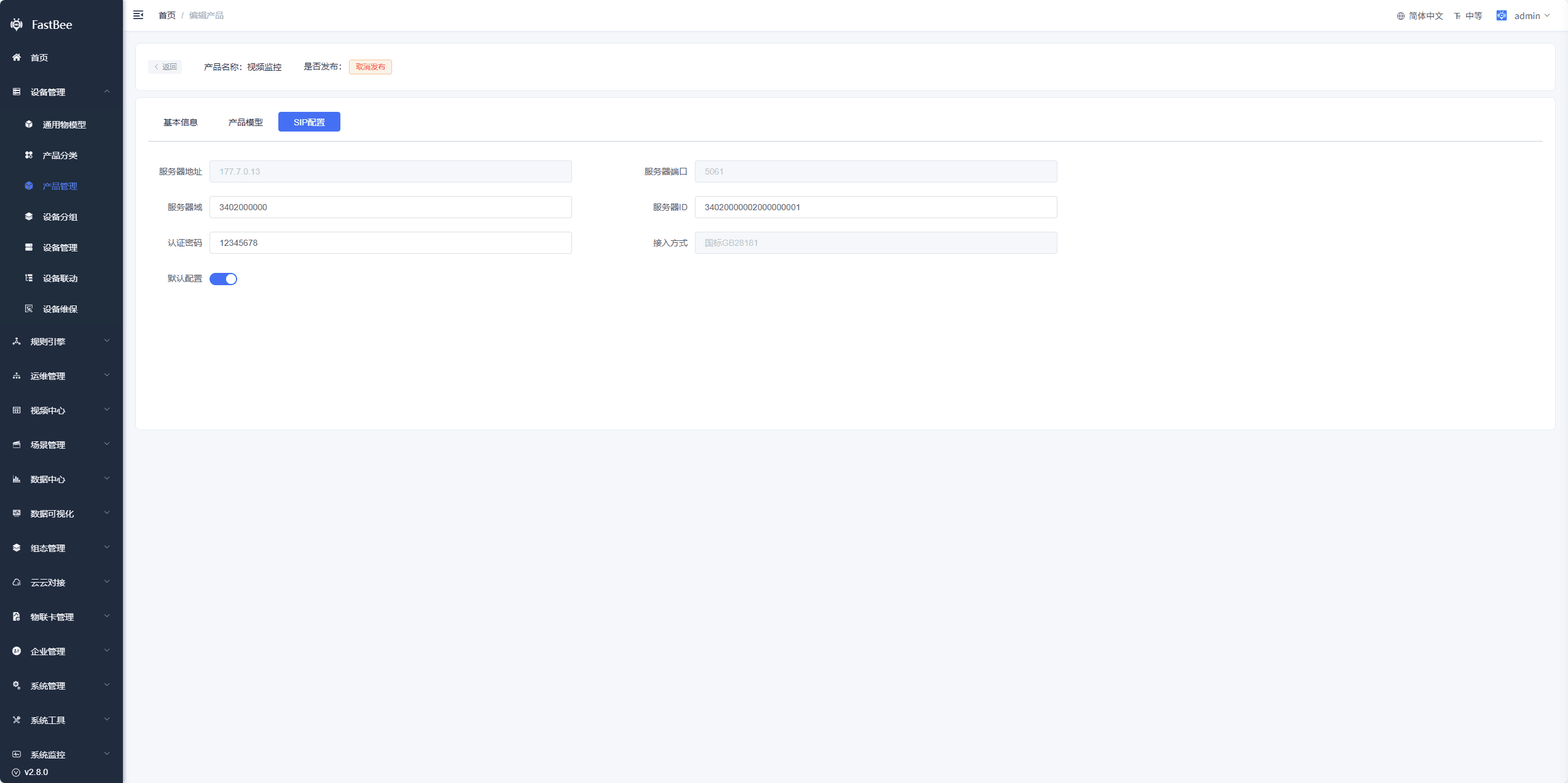Click the v2.8.0 version label

pyautogui.click(x=36, y=772)
